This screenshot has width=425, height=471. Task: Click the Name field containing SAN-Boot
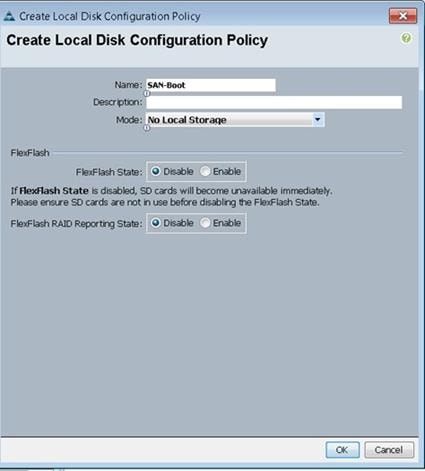click(x=211, y=85)
